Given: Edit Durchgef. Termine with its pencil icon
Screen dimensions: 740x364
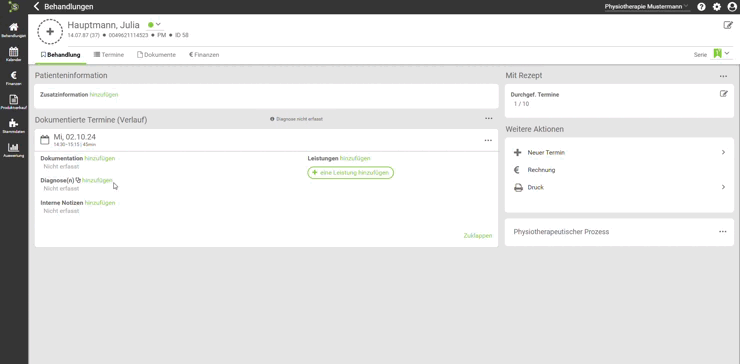Looking at the screenshot, I should coord(723,93).
